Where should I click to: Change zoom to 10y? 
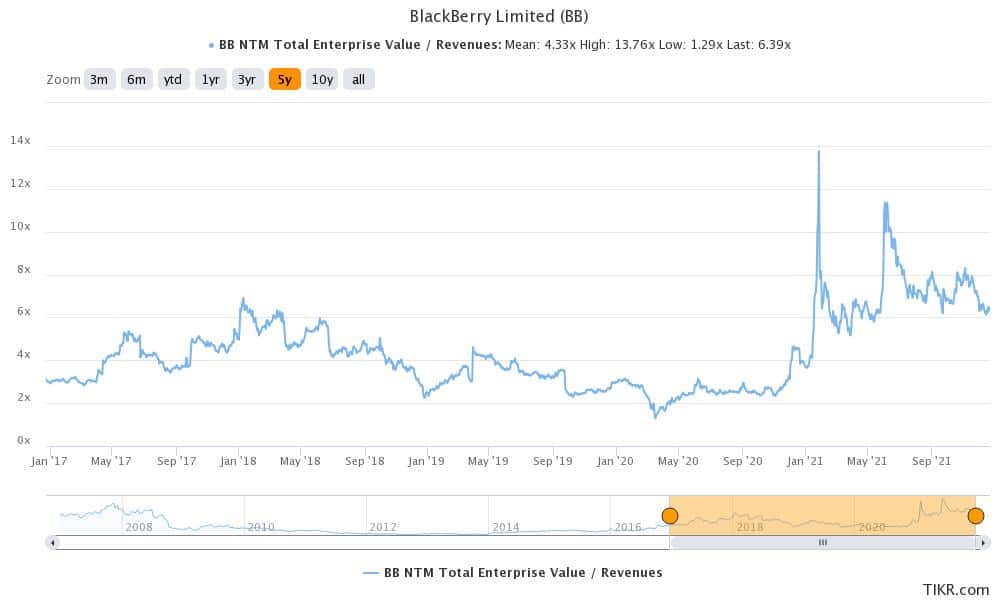(321, 80)
